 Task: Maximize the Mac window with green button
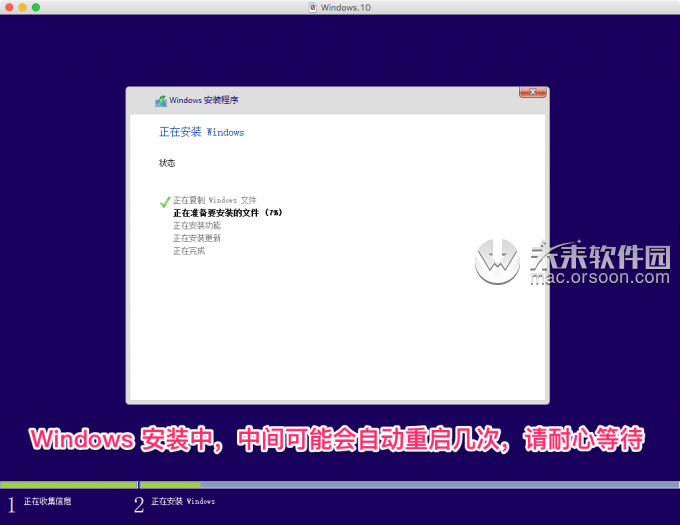[x=36, y=7]
